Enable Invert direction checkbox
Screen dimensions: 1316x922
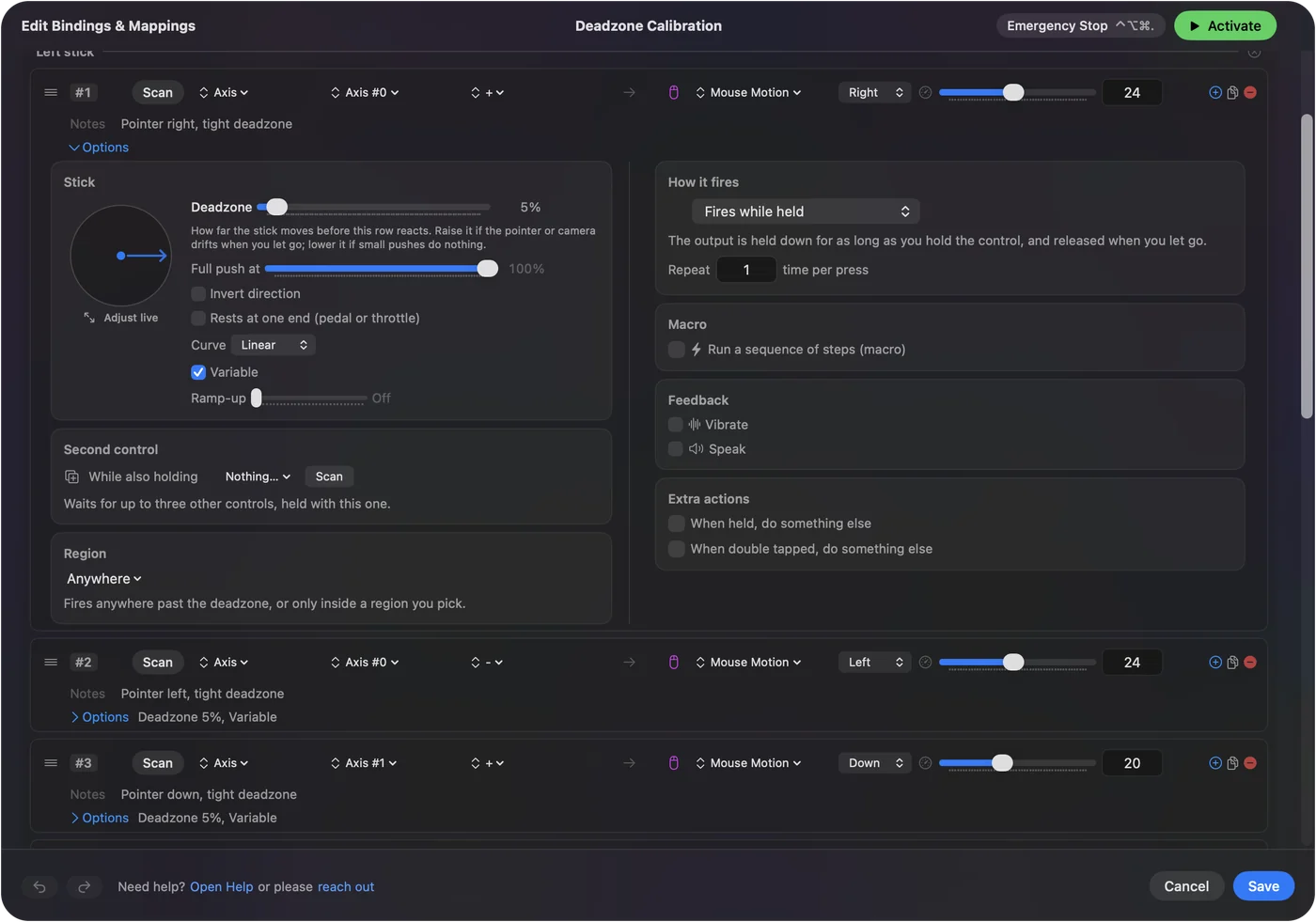(198, 294)
